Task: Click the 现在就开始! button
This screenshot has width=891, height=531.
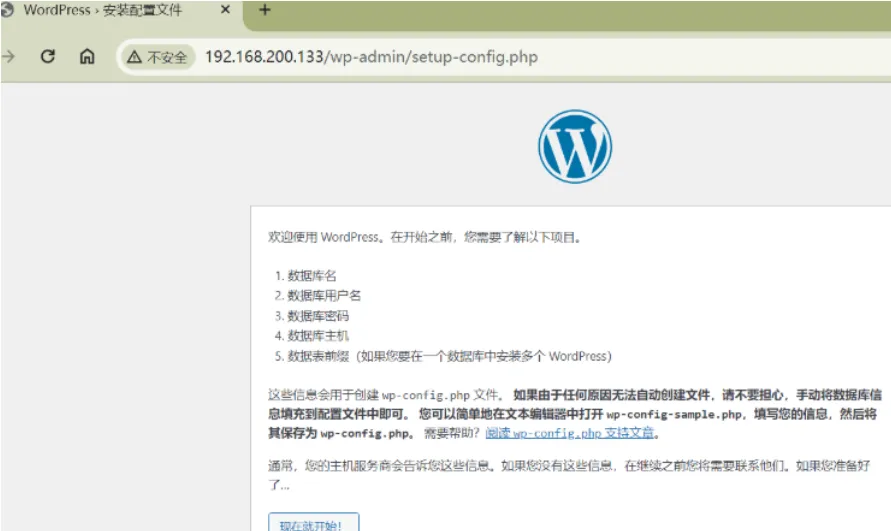Action: pyautogui.click(x=313, y=524)
